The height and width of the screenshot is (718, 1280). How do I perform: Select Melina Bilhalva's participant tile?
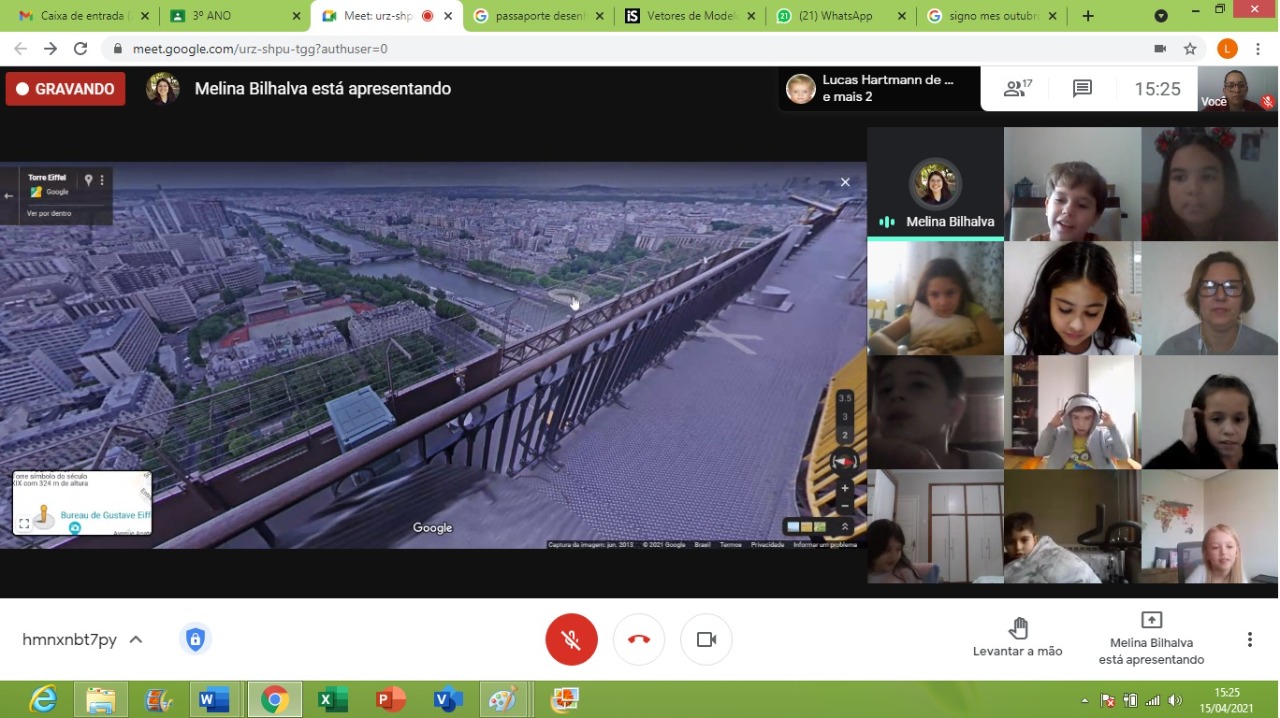935,184
